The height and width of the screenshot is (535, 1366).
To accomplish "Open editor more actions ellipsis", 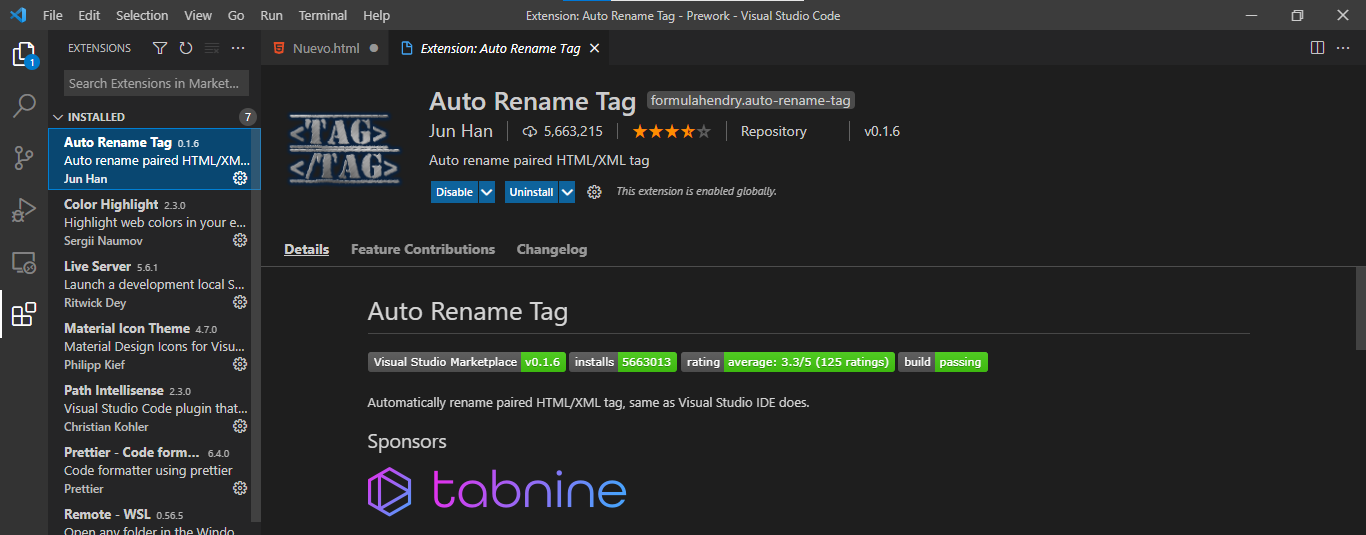I will click(1343, 48).
